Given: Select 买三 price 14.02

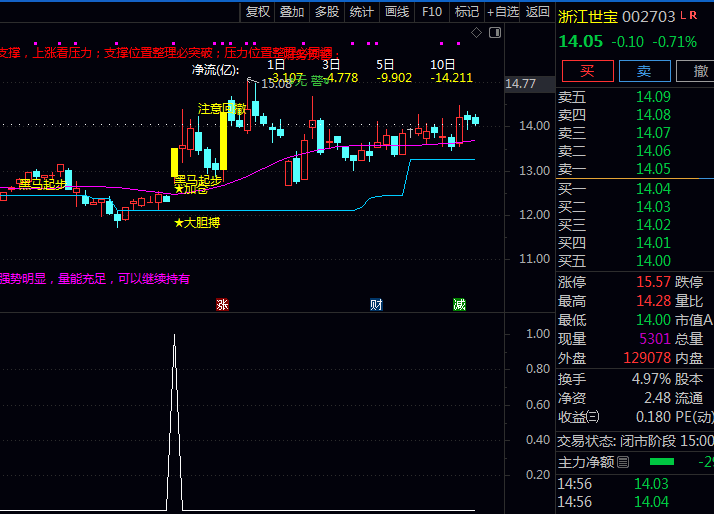Looking at the screenshot, I should tap(653, 225).
